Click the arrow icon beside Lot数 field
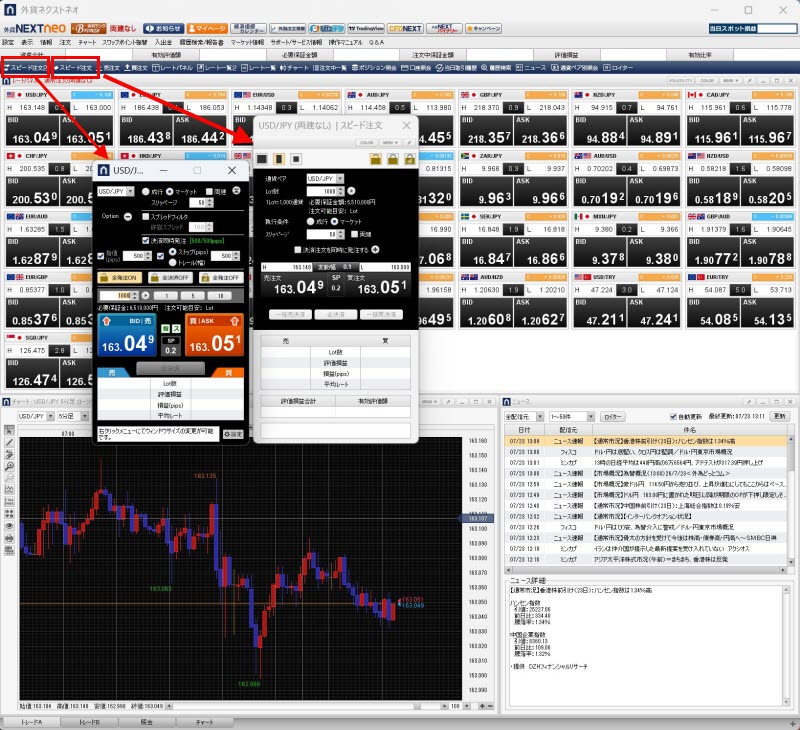Viewport: 800px width, 730px height. pos(351,191)
